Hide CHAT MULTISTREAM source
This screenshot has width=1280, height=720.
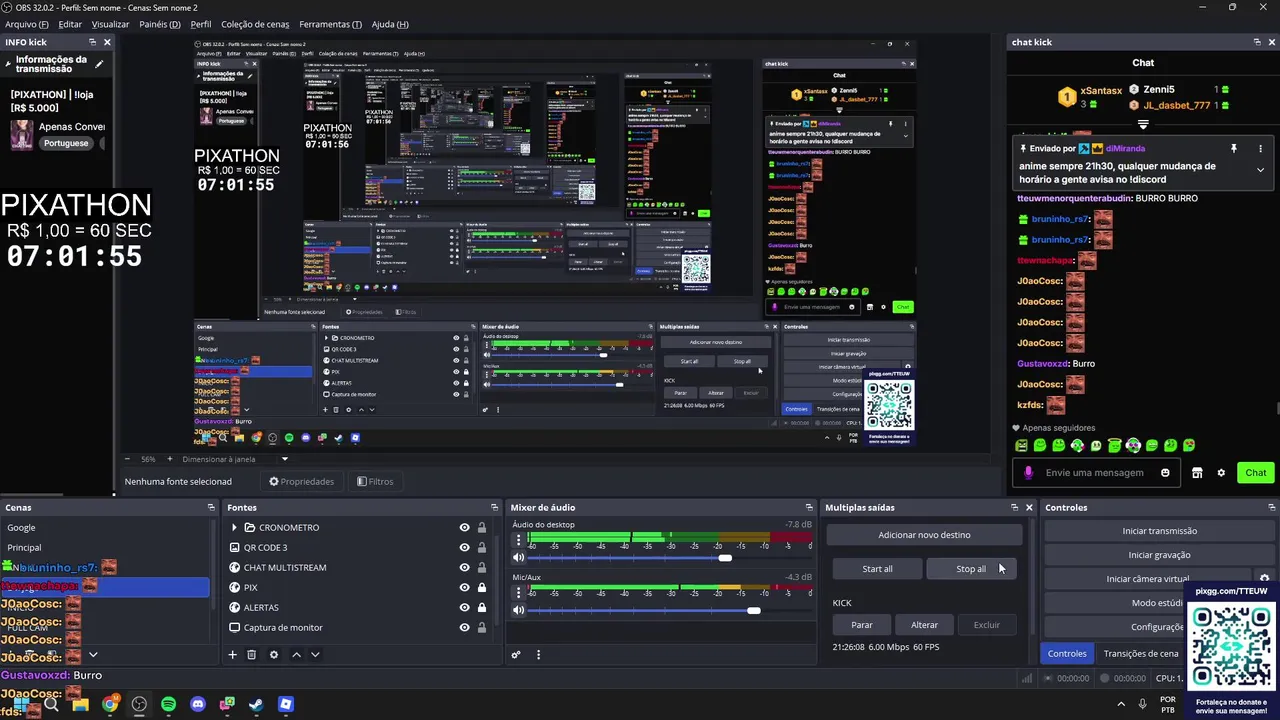(x=464, y=568)
